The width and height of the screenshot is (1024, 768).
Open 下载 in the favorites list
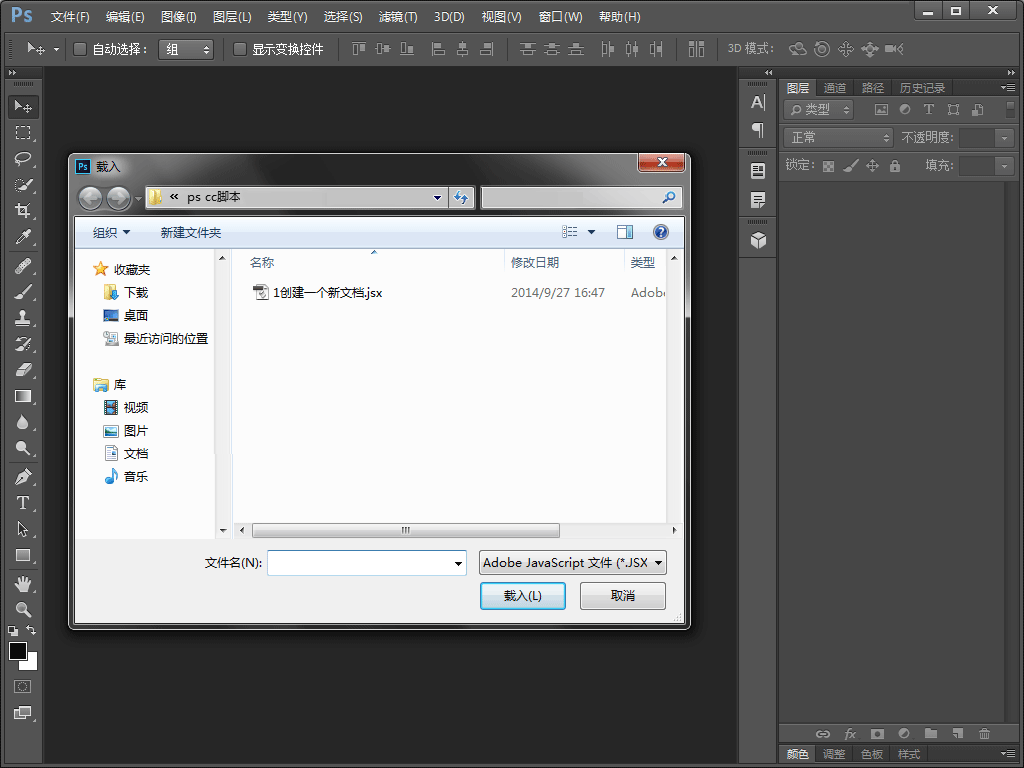tap(136, 293)
